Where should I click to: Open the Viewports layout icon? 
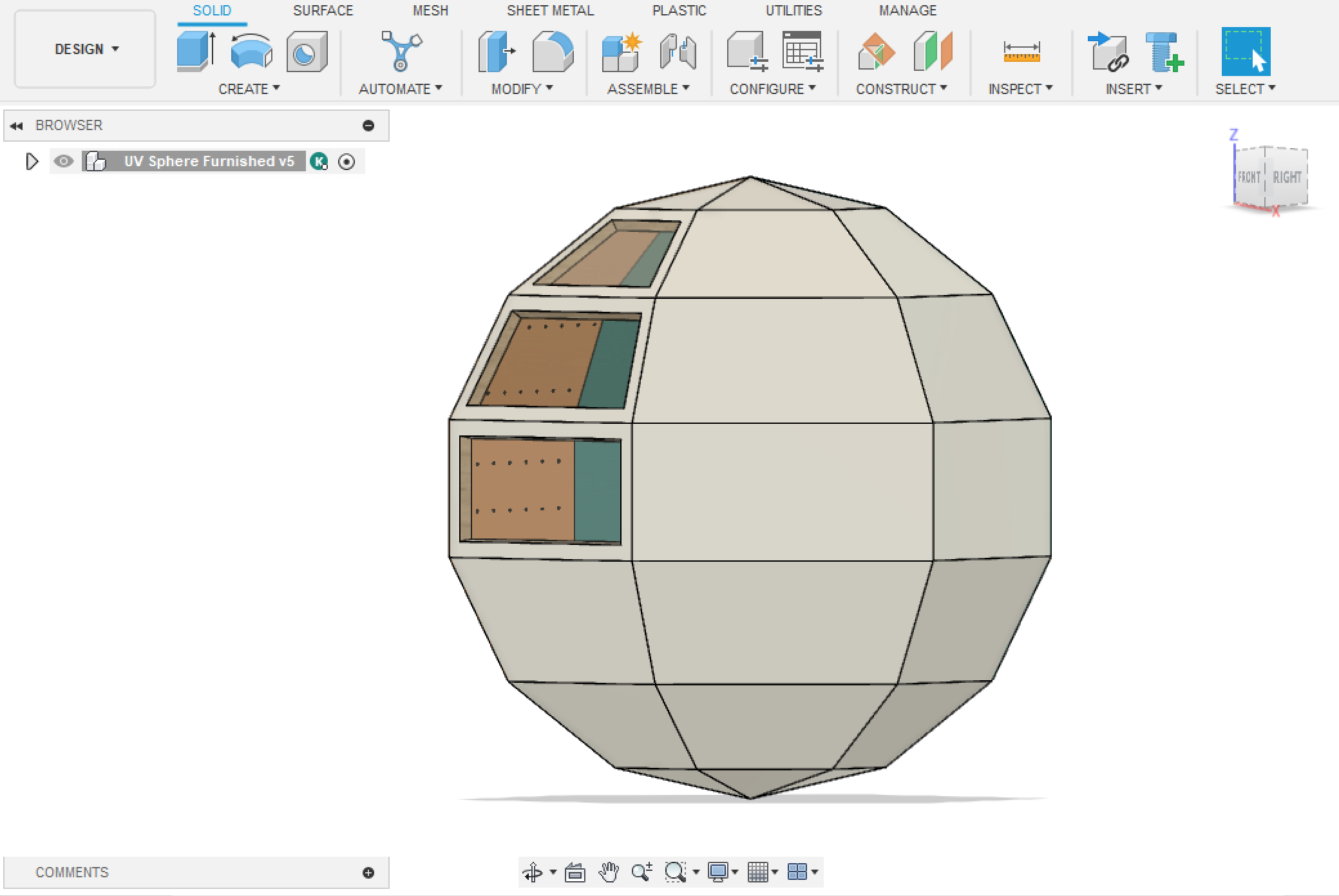pyautogui.click(x=797, y=872)
